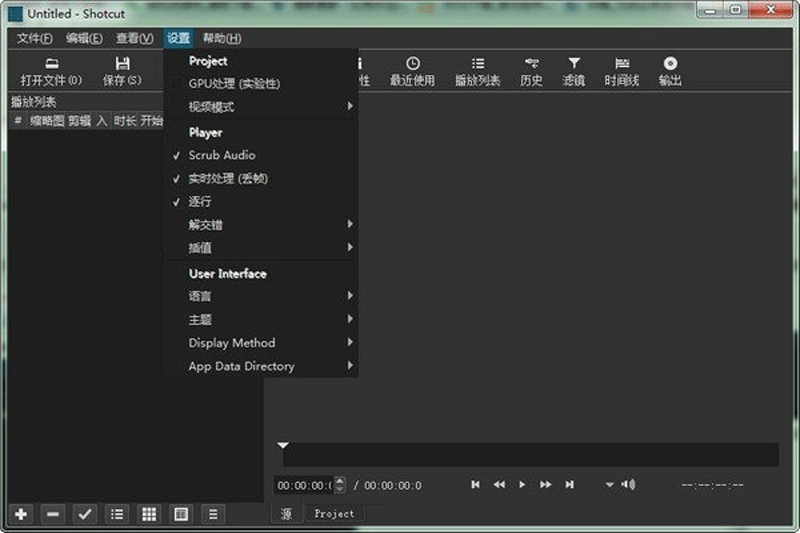Image resolution: width=800 pixels, height=533 pixels.
Task: Show the 时间线 (Timeline) panel
Action: coord(621,71)
